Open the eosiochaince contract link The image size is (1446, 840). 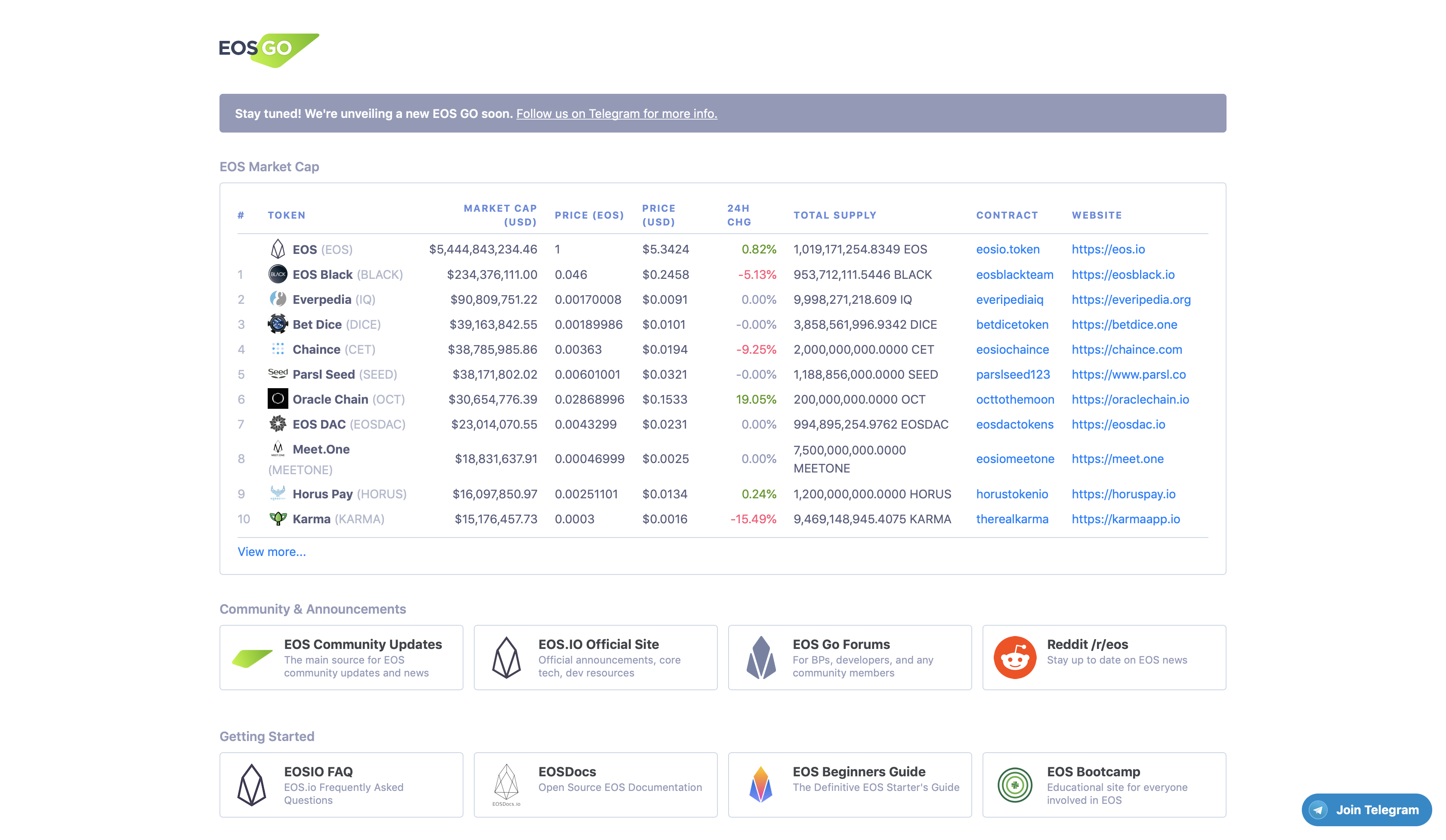point(1013,349)
